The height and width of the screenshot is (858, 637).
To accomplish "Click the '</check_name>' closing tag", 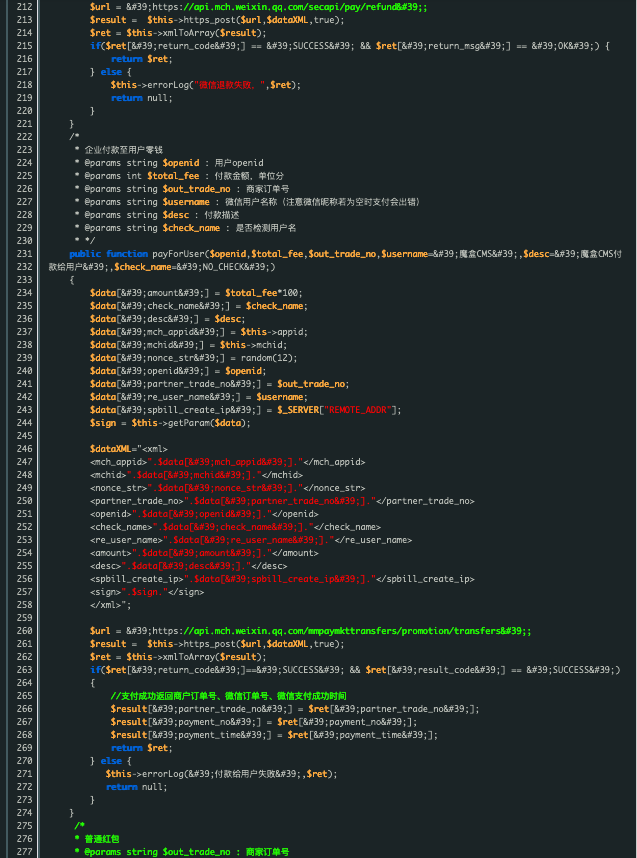I will point(347,527).
